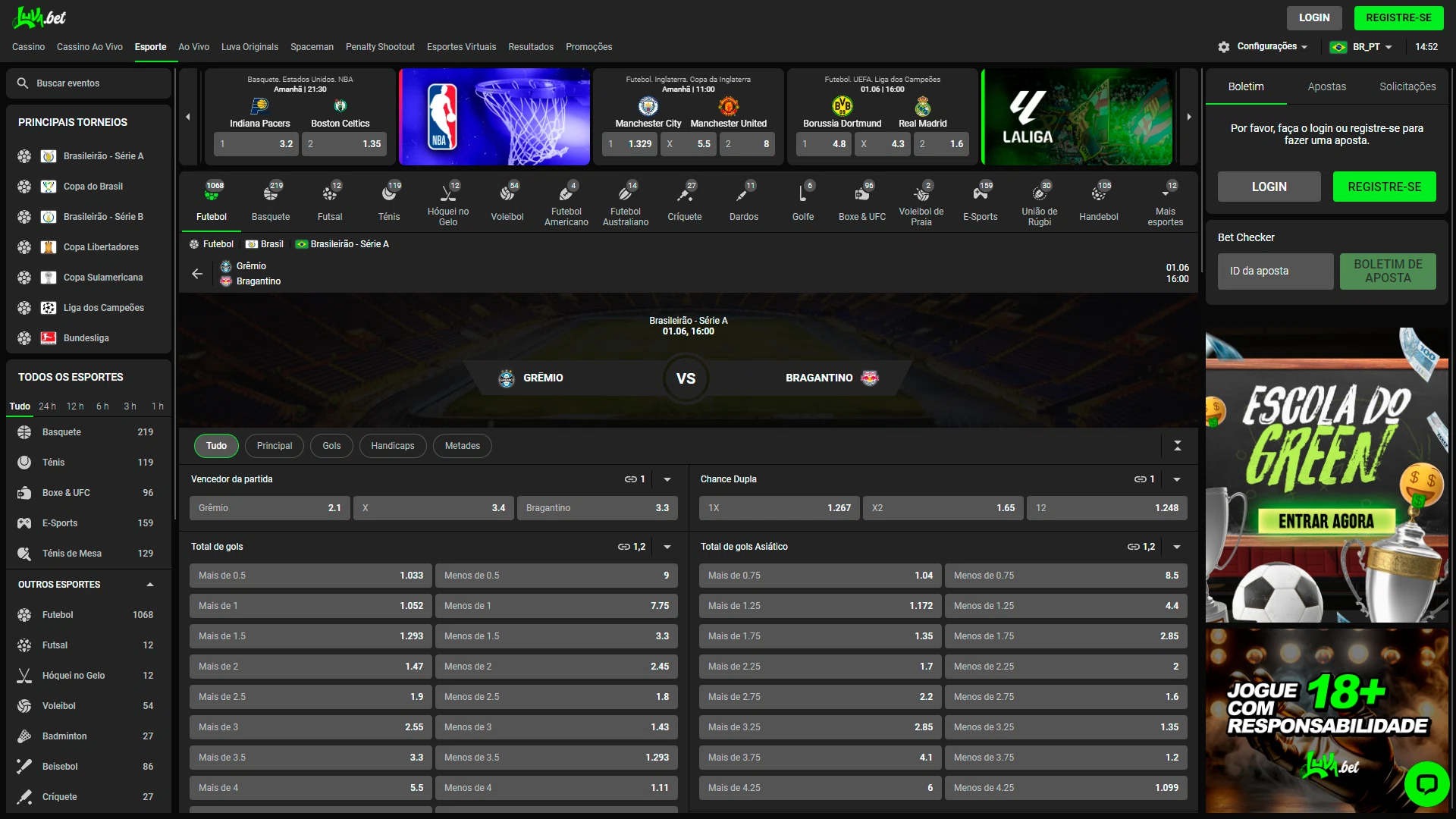Choose the 24 h time filter

pos(47,406)
